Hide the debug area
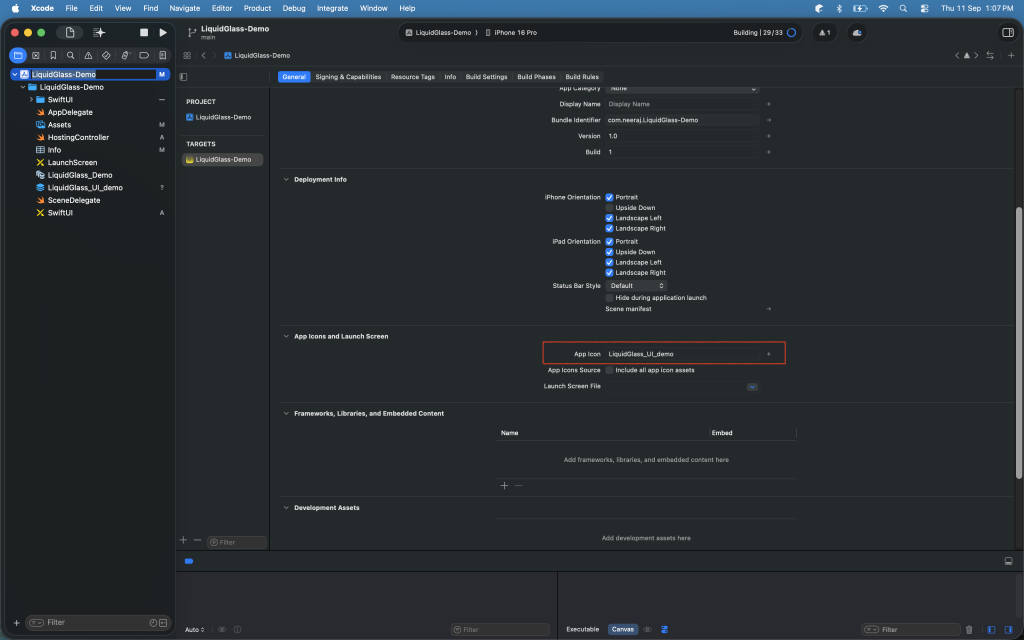This screenshot has height=640, width=1024. coord(1008,561)
